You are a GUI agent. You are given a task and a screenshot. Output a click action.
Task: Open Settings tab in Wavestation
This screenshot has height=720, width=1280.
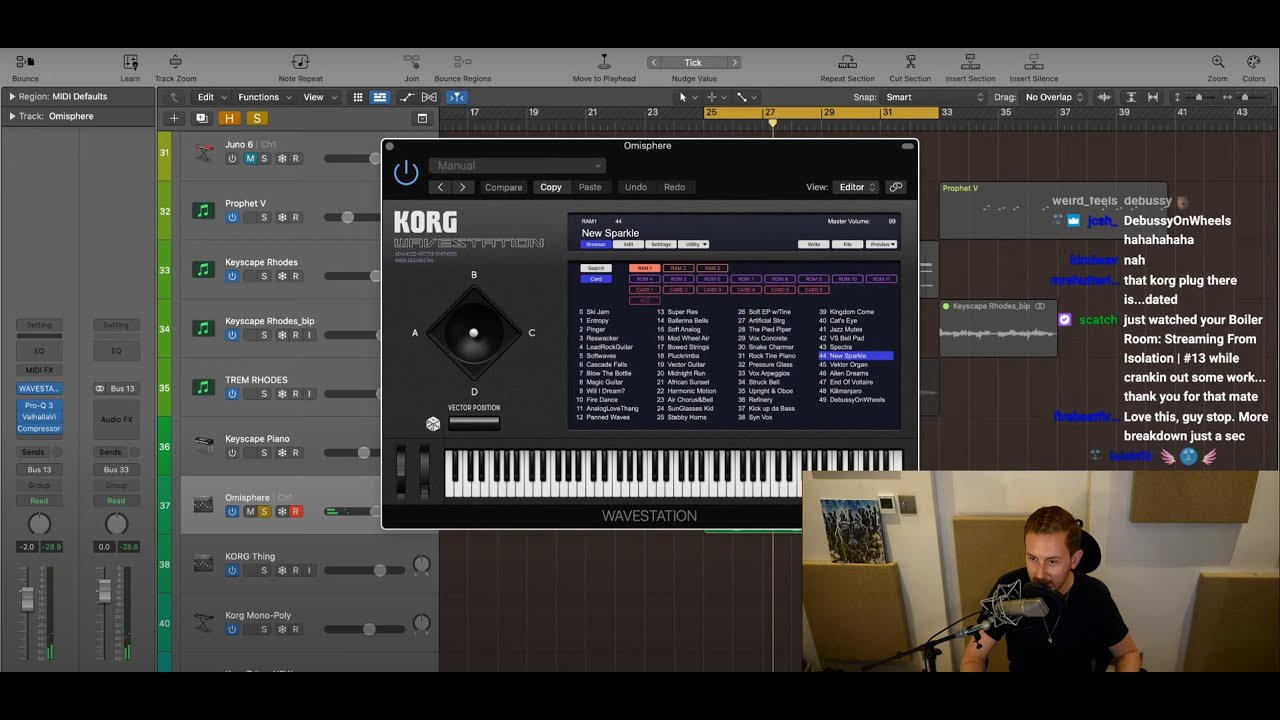tap(661, 244)
